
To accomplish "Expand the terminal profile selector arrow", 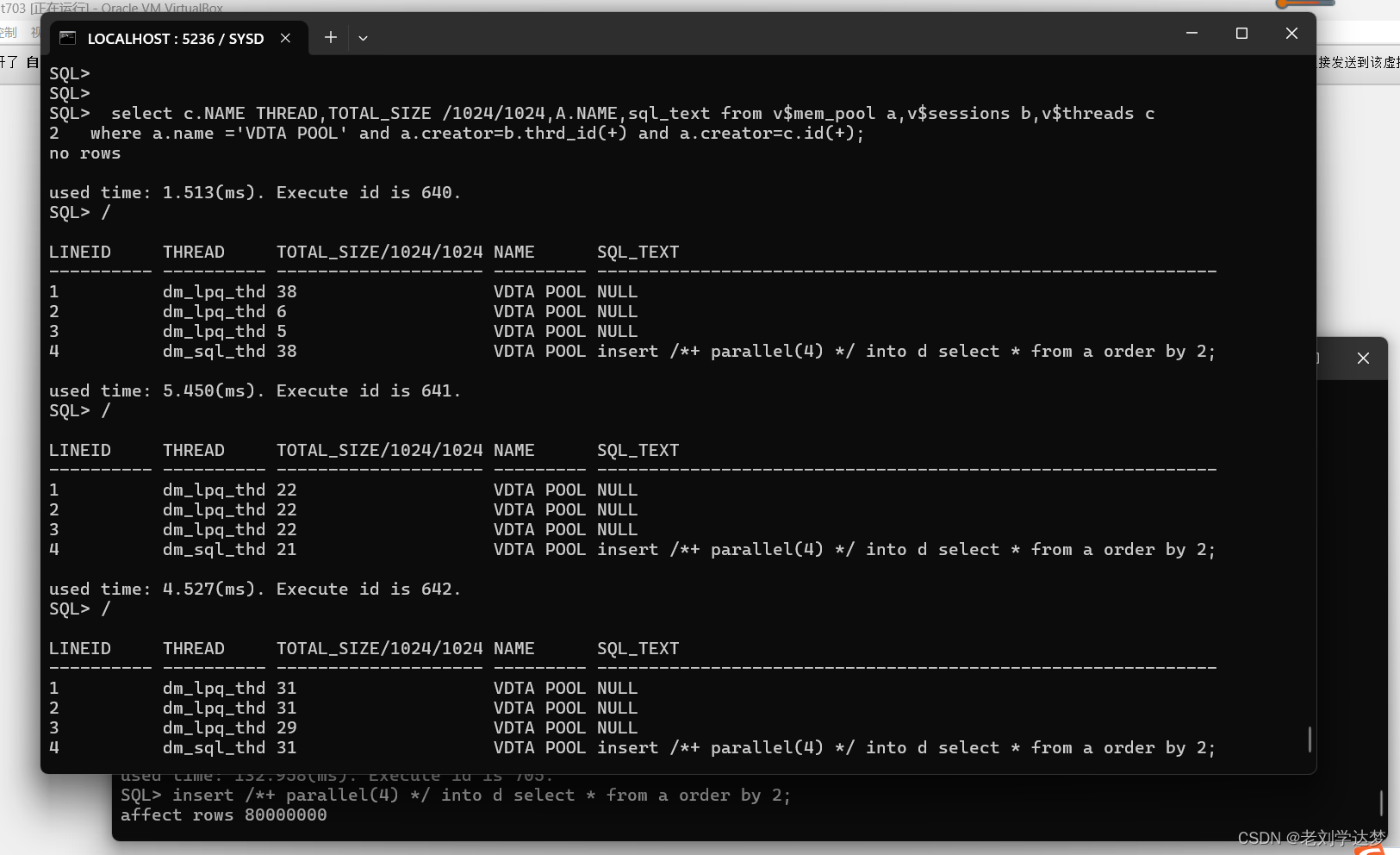I will (363, 38).
